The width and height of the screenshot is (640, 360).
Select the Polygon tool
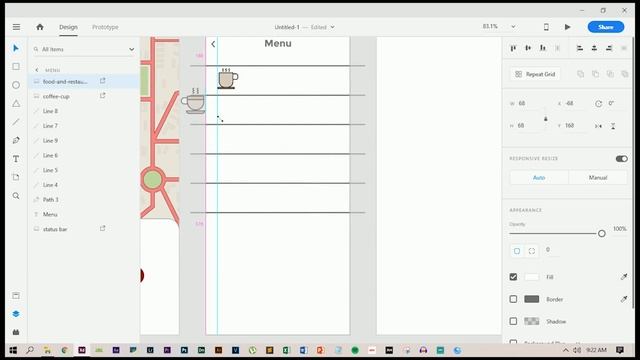tap(16, 103)
